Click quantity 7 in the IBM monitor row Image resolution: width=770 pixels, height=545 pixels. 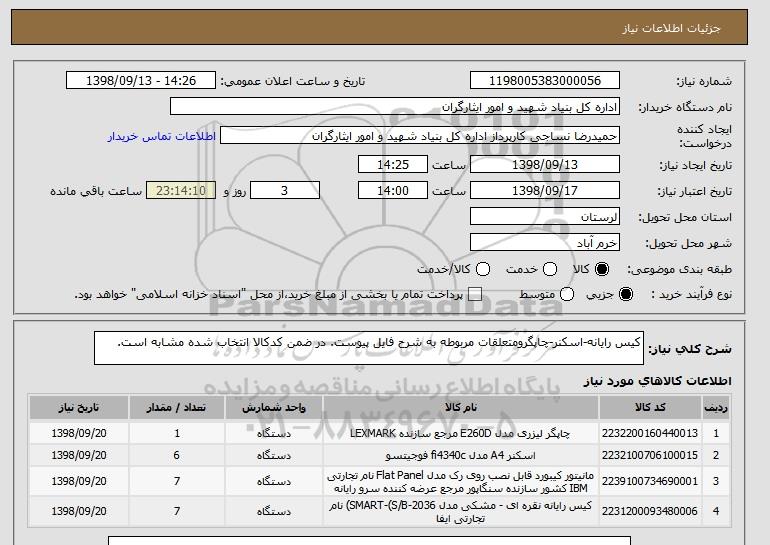pyautogui.click(x=177, y=482)
